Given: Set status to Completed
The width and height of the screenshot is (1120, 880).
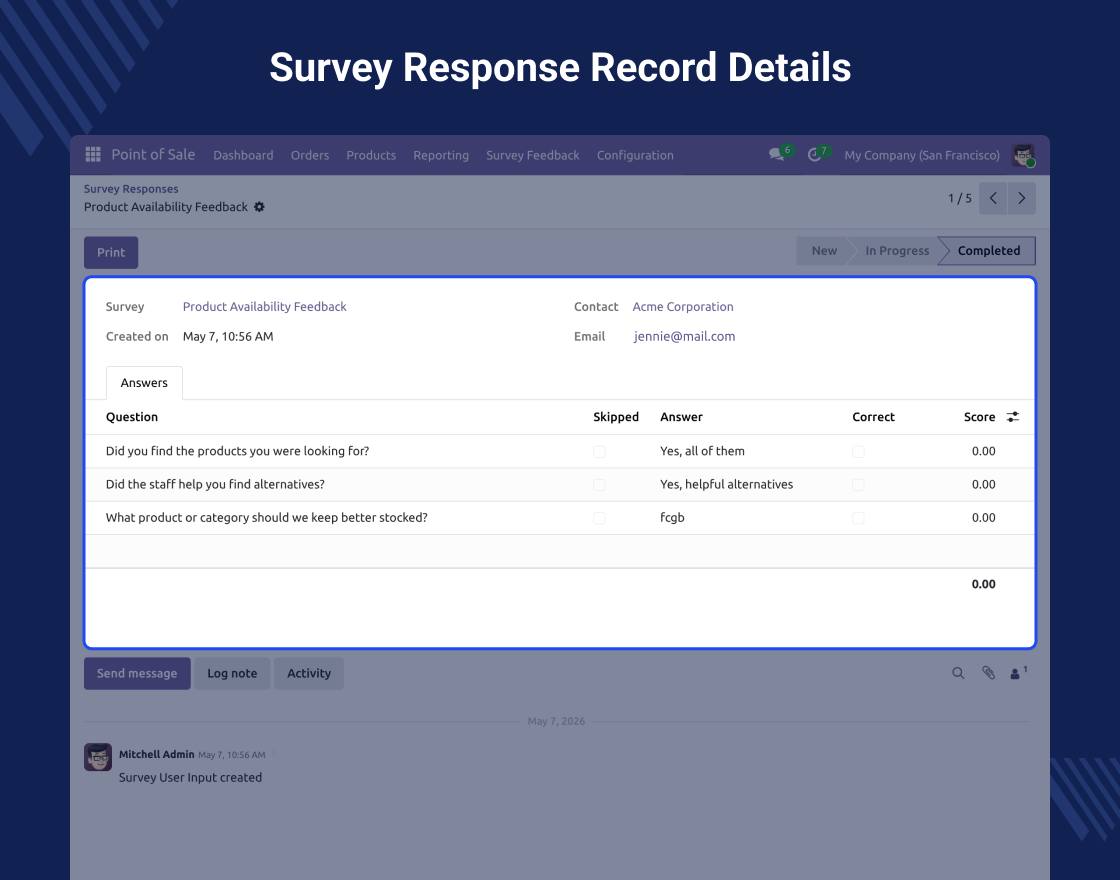Looking at the screenshot, I should [989, 251].
